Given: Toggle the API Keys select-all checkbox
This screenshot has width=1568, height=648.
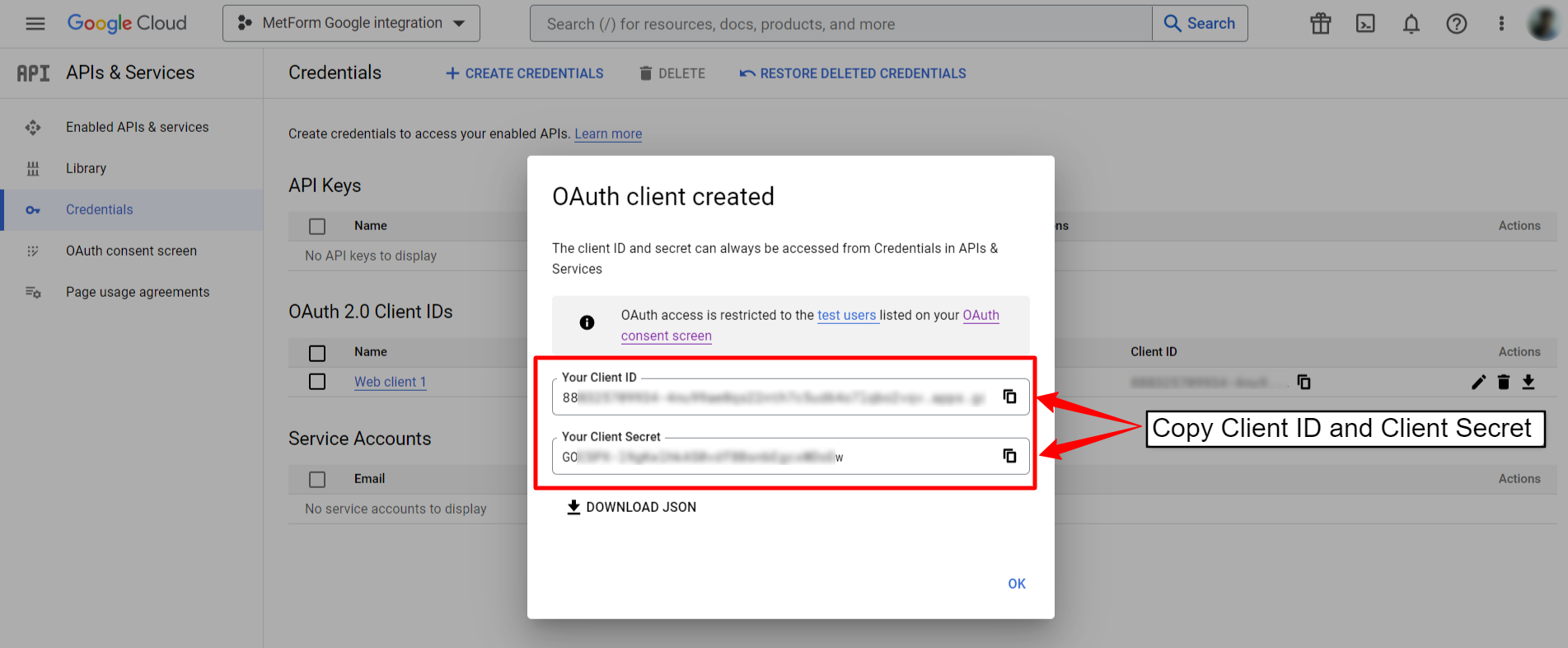Looking at the screenshot, I should click(317, 226).
